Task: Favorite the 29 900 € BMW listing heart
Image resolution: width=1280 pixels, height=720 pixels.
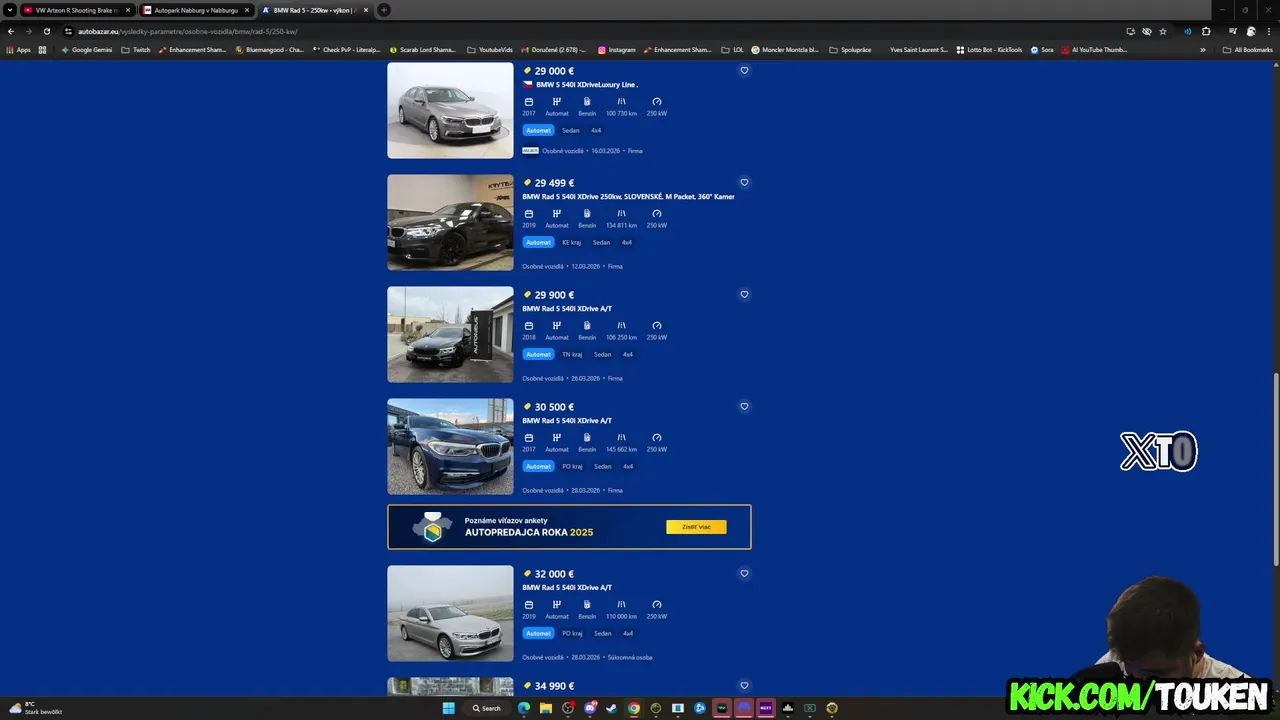Action: pos(744,295)
